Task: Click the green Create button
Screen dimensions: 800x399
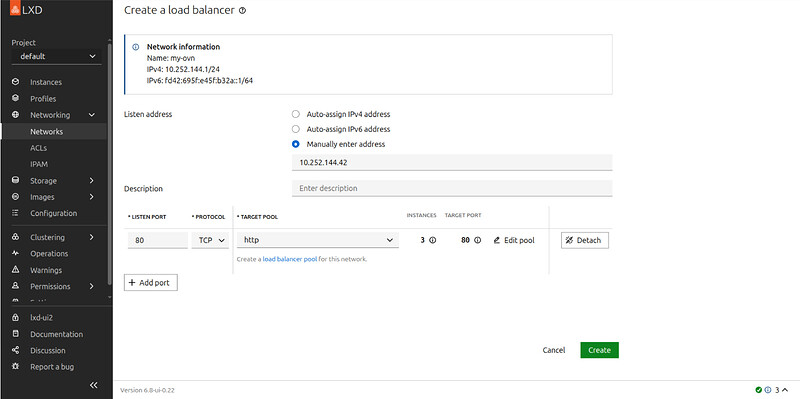Action: 599,350
